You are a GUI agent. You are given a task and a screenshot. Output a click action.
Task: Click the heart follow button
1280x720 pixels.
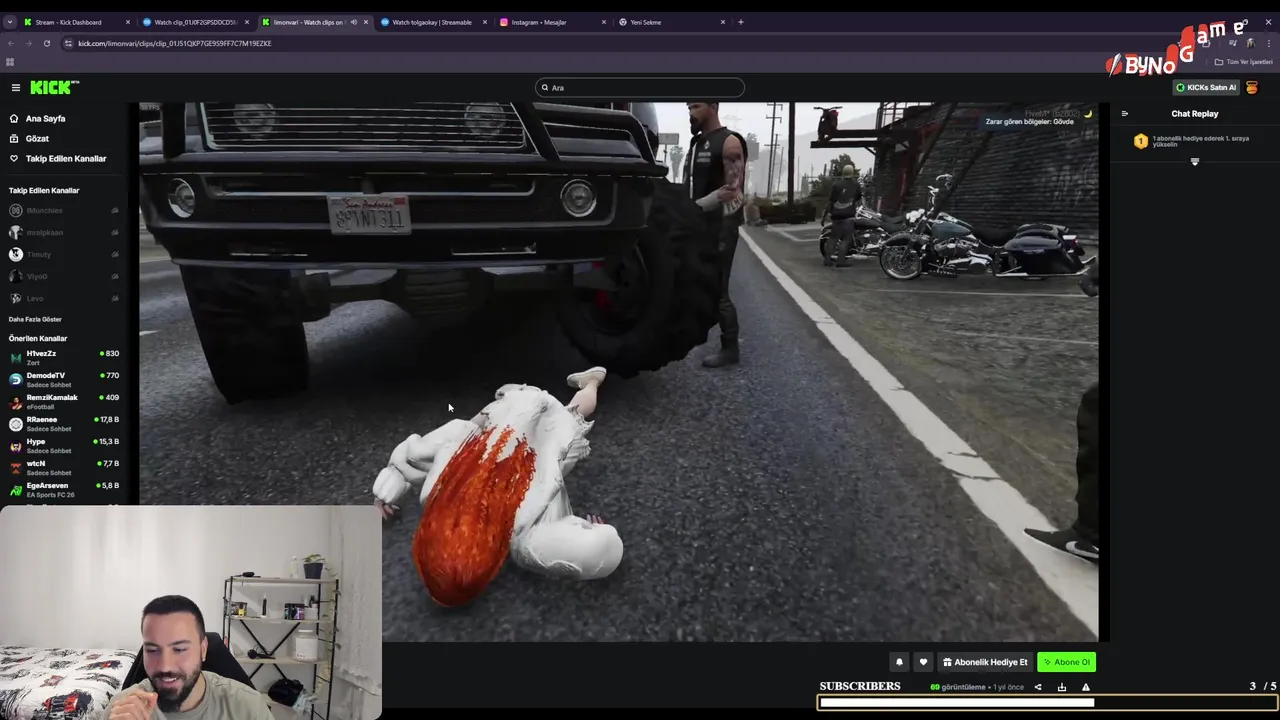coord(923,662)
